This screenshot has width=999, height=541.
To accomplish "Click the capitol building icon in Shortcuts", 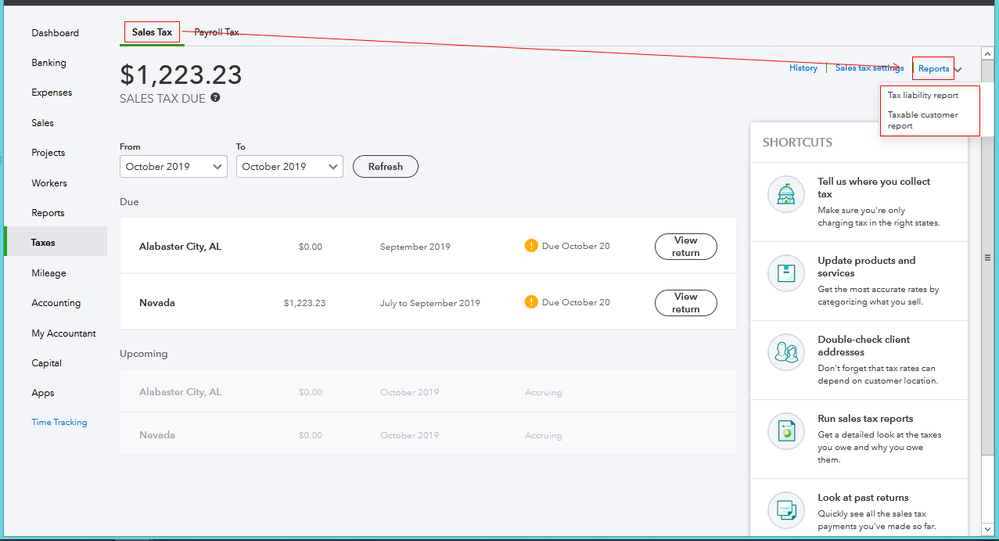I will point(786,194).
